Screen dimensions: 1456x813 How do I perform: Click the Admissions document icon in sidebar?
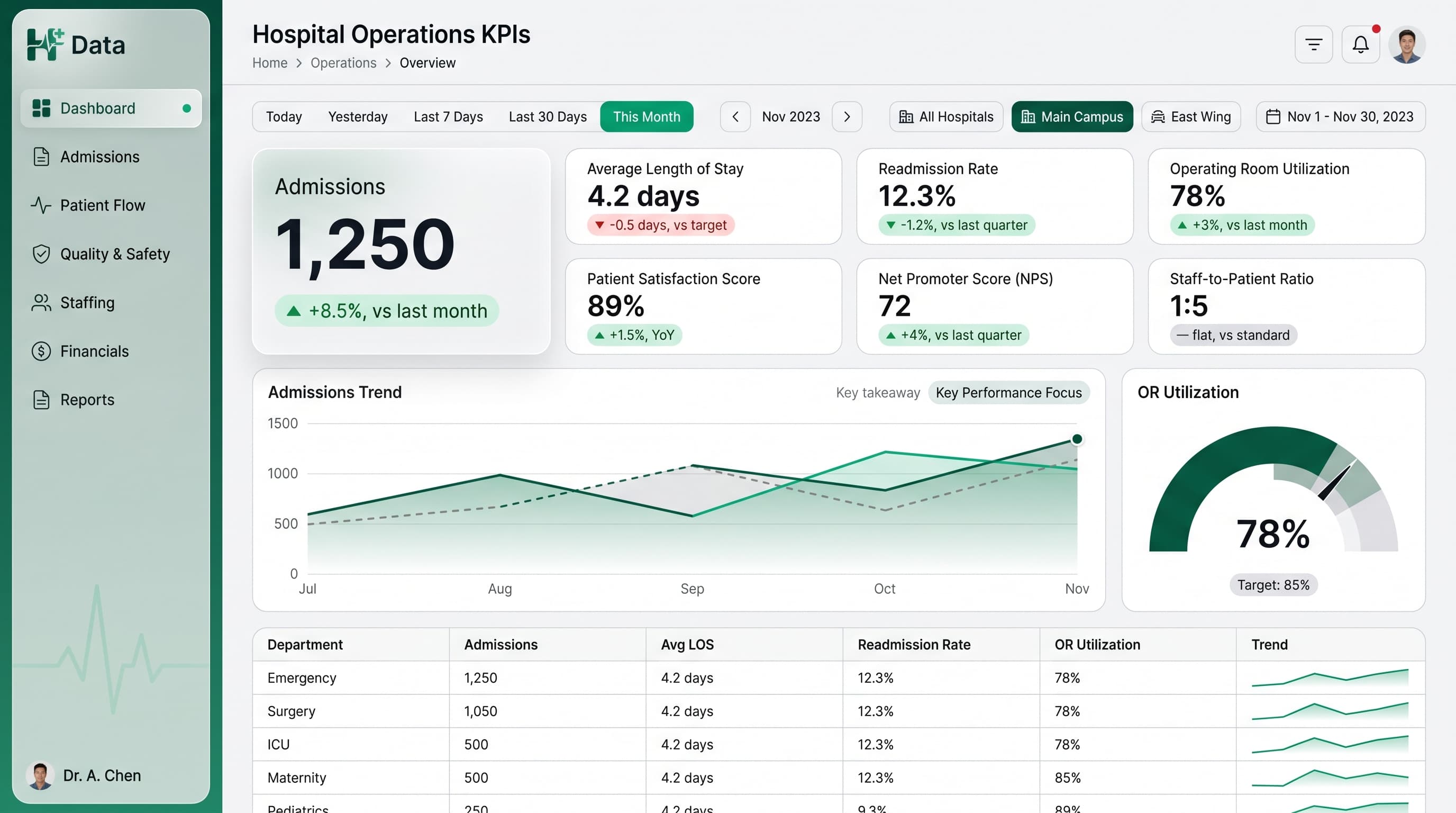point(41,157)
